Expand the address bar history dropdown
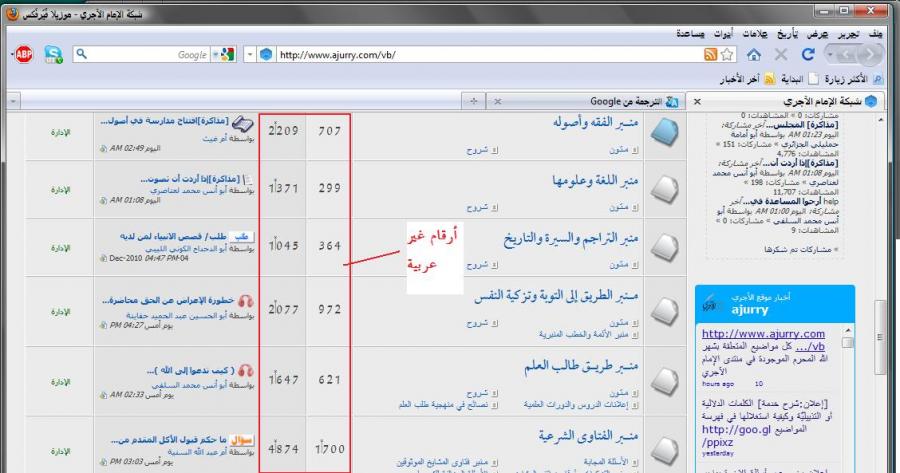Screen dimensions: 900x473 (251, 55)
